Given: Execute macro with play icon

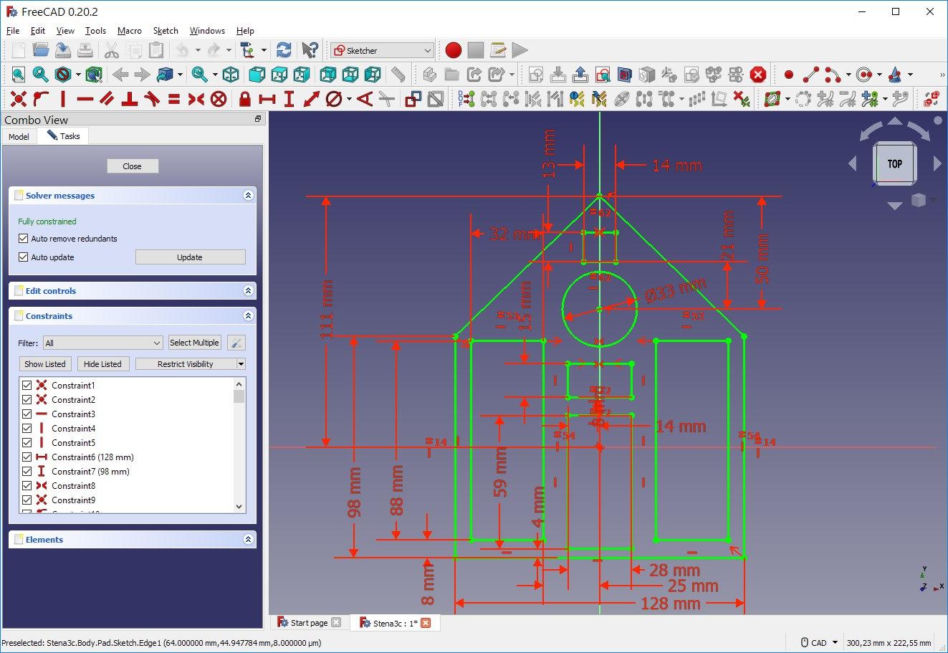Looking at the screenshot, I should pyautogui.click(x=519, y=50).
